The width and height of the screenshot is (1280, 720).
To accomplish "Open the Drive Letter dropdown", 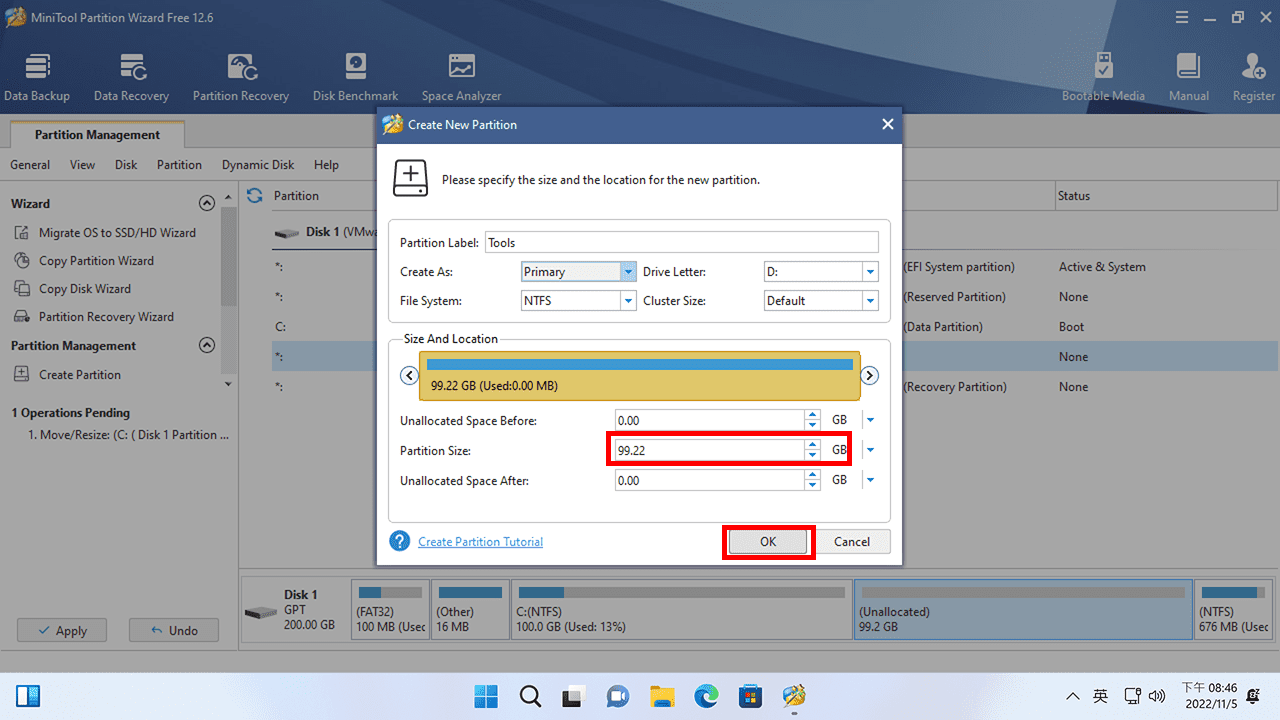I will tap(869, 271).
